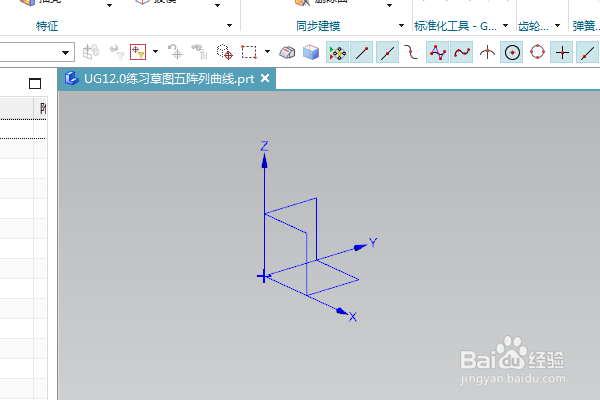Open 标准化工具 - G... group dropdown
This screenshot has height=400, width=600.
[x=505, y=26]
